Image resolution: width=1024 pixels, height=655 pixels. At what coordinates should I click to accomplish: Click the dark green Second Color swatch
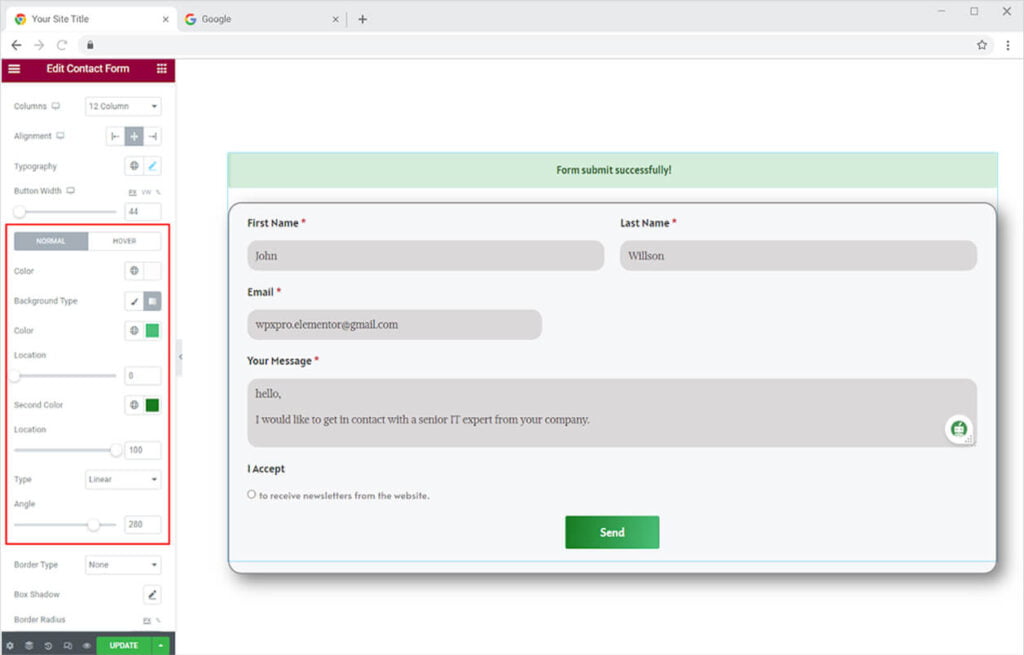click(x=152, y=405)
